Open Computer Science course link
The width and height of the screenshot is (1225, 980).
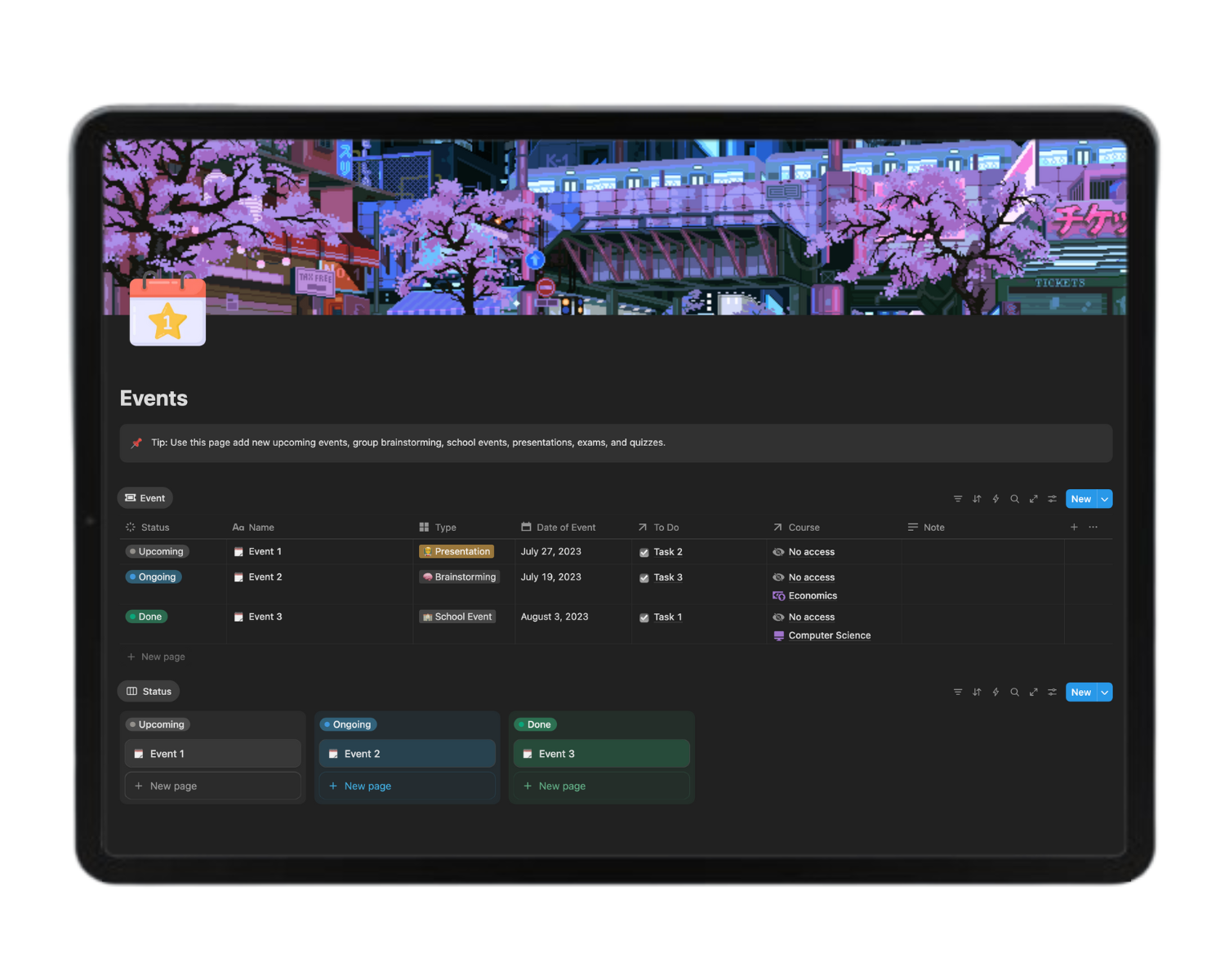(x=830, y=636)
